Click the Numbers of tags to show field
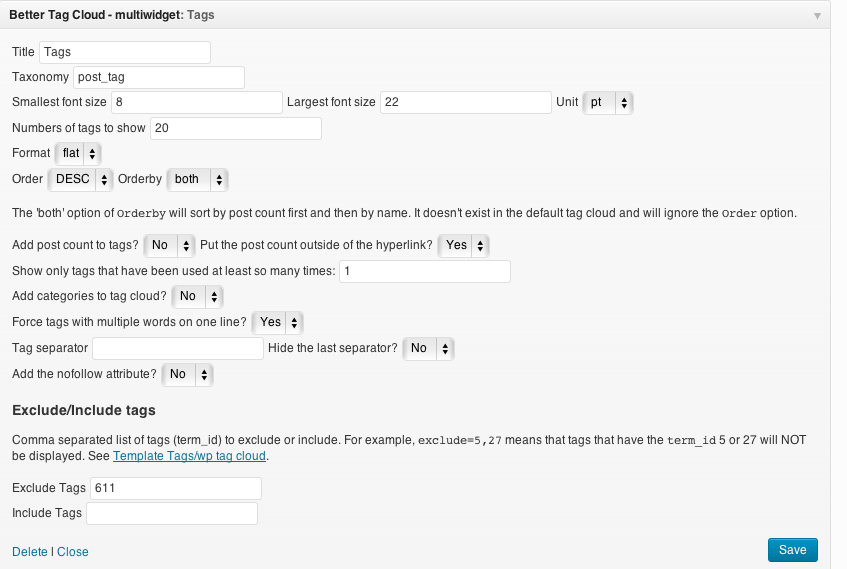 tap(236, 128)
